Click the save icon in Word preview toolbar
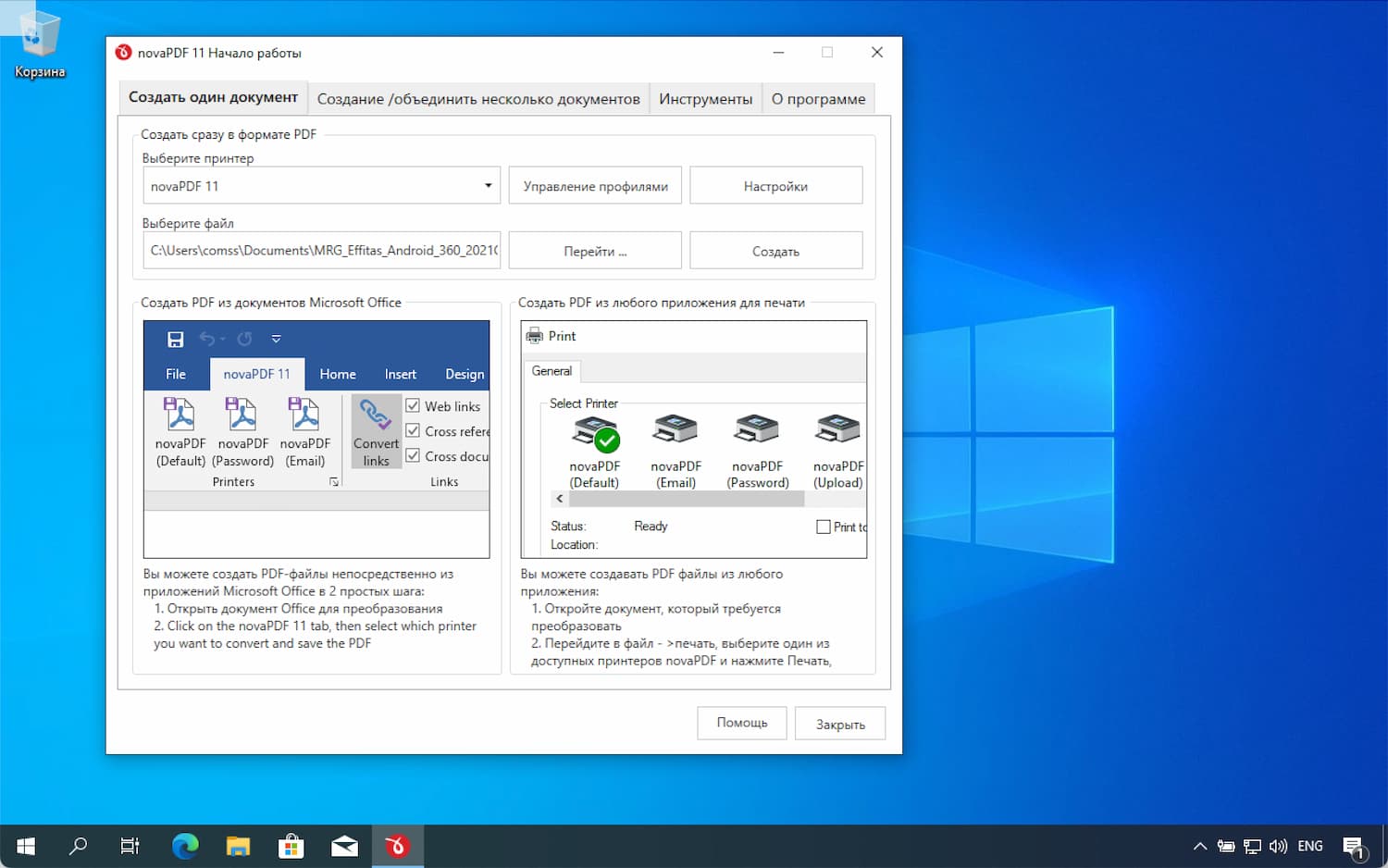 (175, 340)
